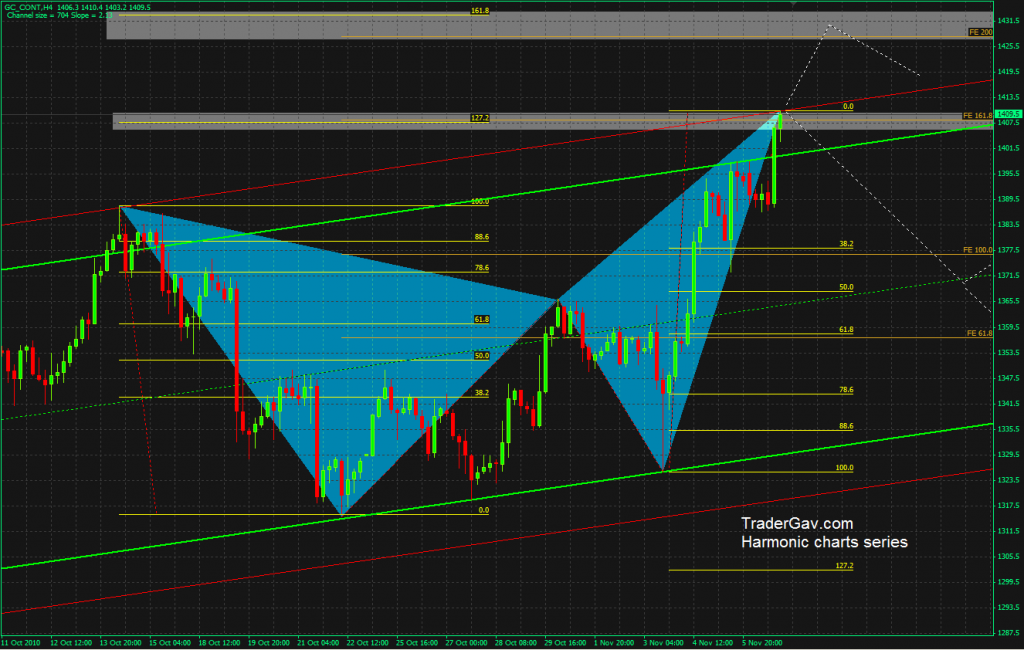Click the 1293.5 price axis label

(x=1008, y=608)
